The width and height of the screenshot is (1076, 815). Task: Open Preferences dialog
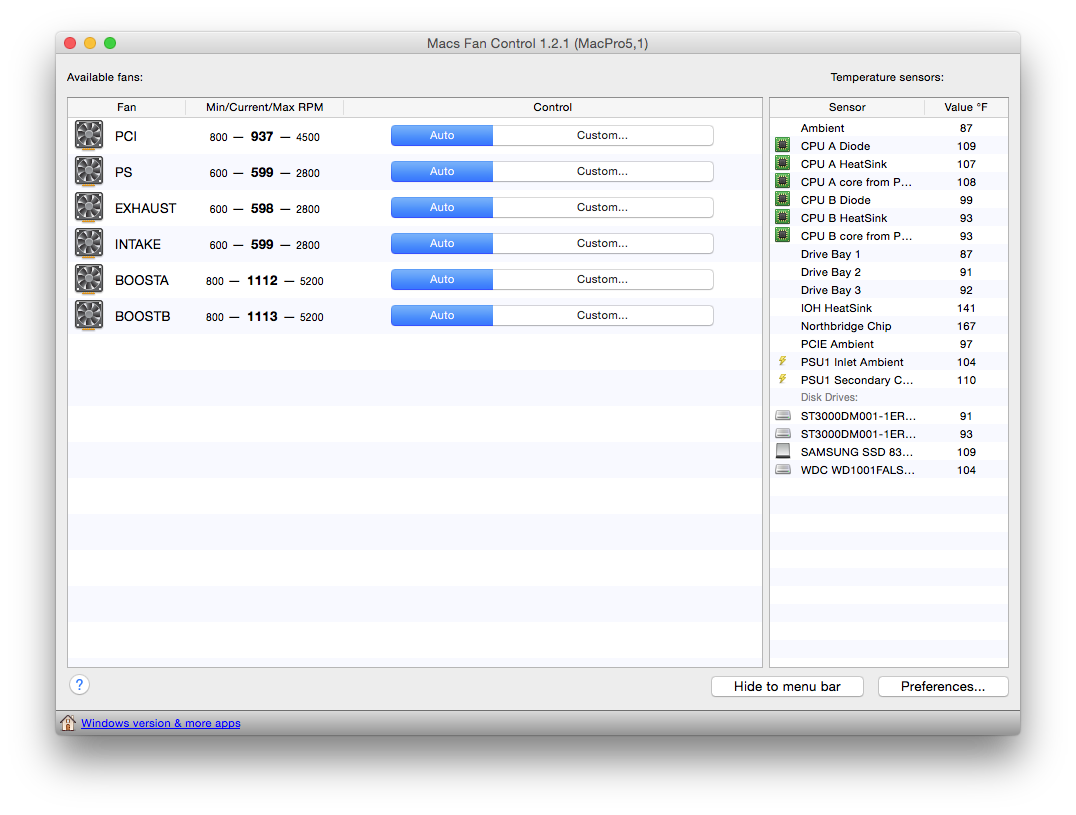pos(943,687)
